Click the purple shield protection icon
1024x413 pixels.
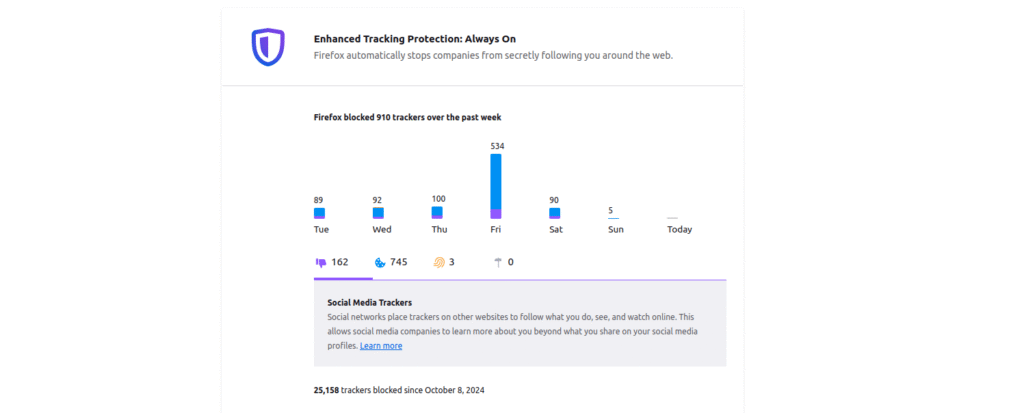pos(268,47)
